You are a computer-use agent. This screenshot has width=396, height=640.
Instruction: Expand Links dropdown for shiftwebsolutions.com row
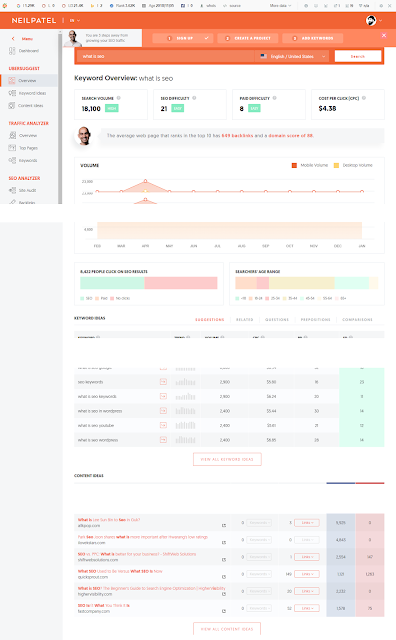[307, 557]
